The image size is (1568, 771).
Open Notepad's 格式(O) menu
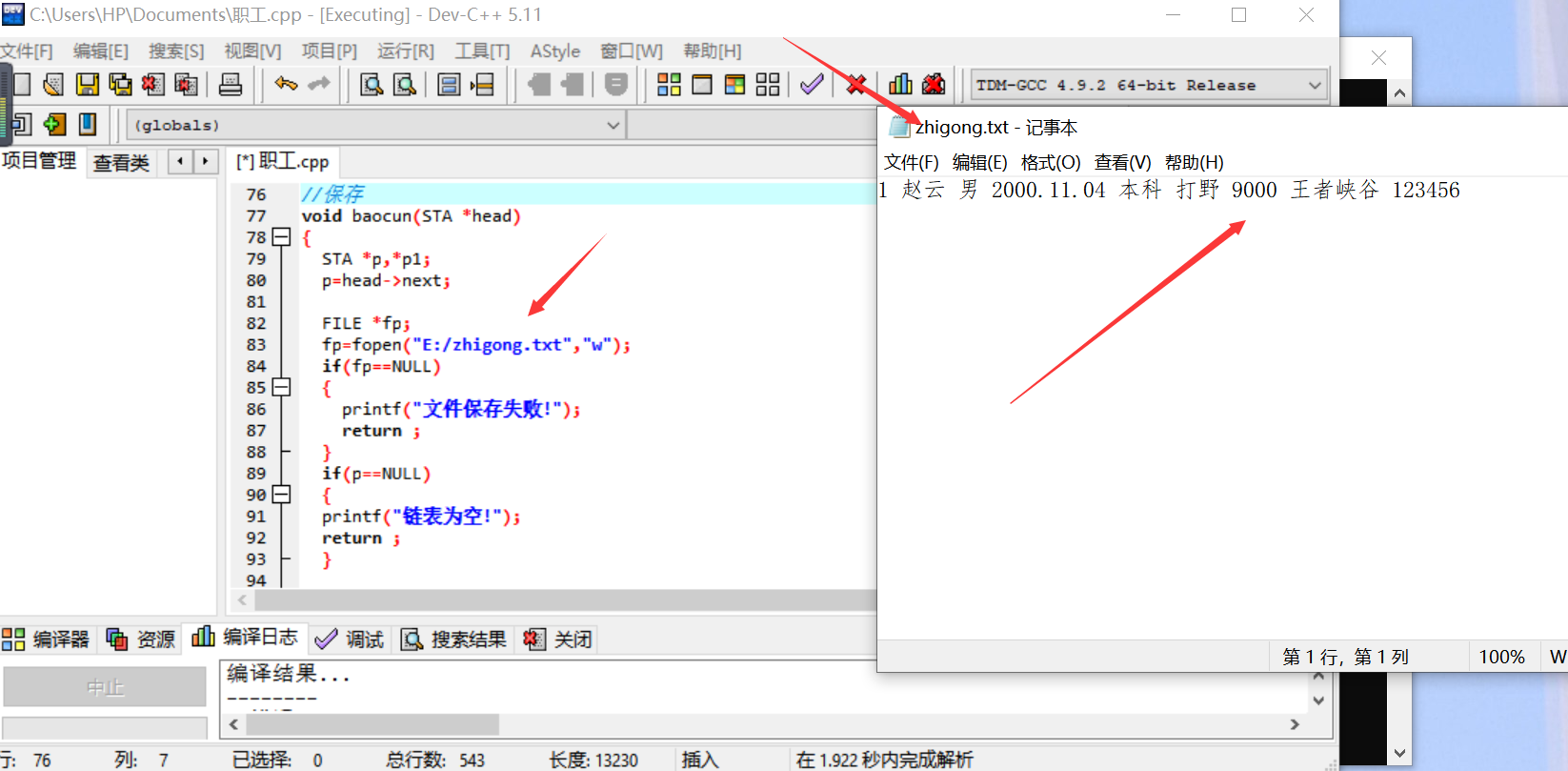point(1051,162)
